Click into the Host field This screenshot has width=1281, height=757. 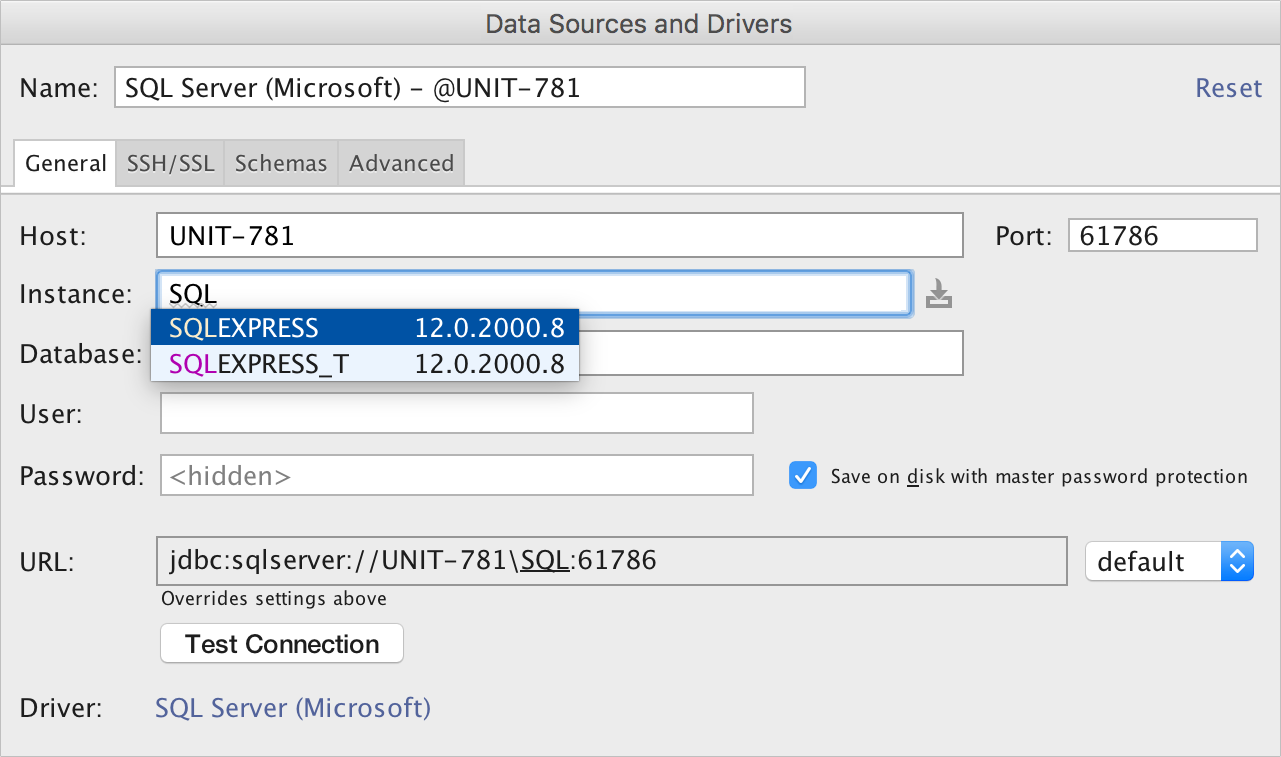(560, 236)
